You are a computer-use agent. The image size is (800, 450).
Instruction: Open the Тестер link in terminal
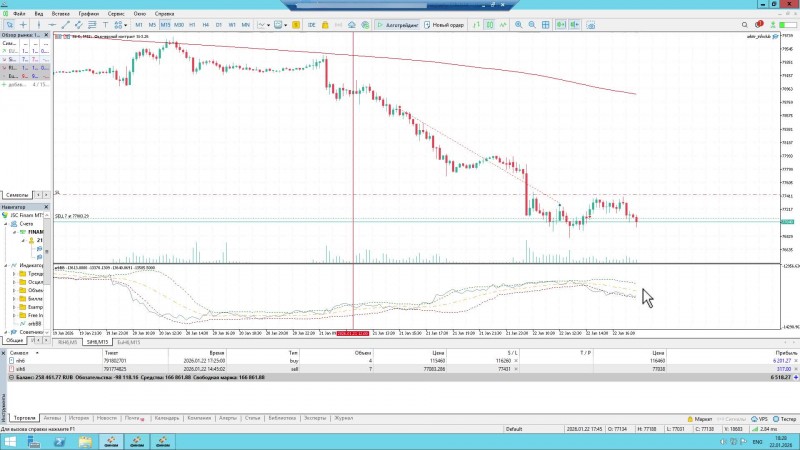[x=784, y=419]
